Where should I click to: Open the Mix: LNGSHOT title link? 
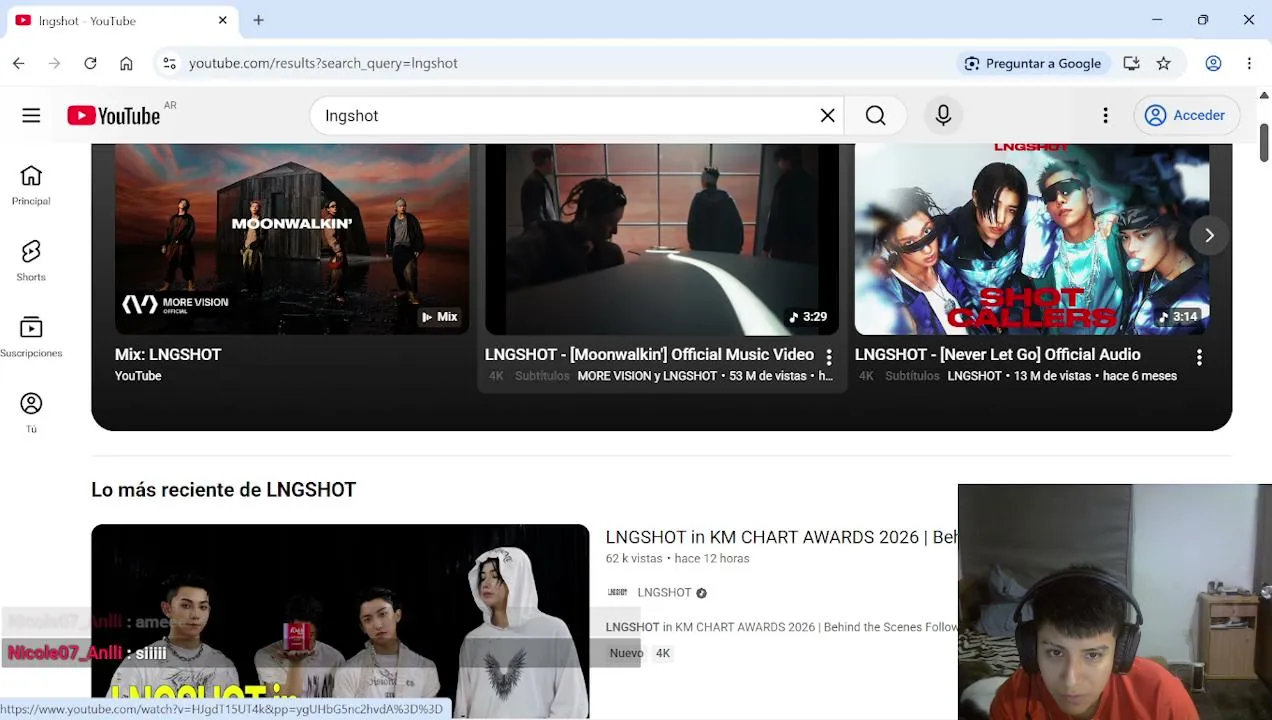(x=168, y=354)
